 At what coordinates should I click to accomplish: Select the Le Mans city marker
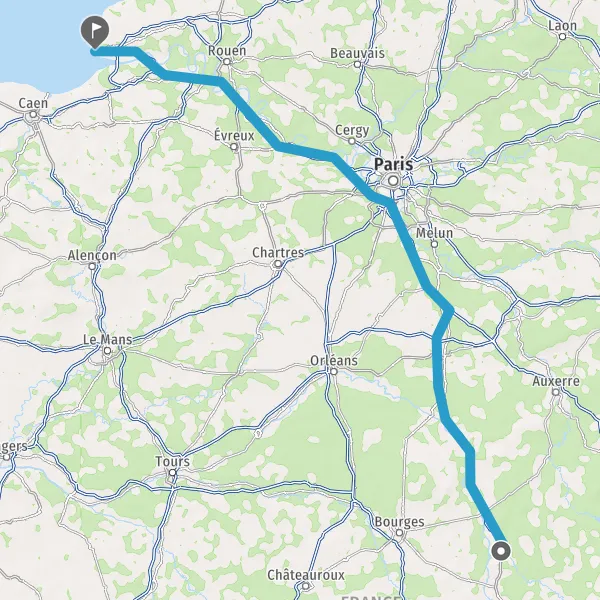pos(108,351)
